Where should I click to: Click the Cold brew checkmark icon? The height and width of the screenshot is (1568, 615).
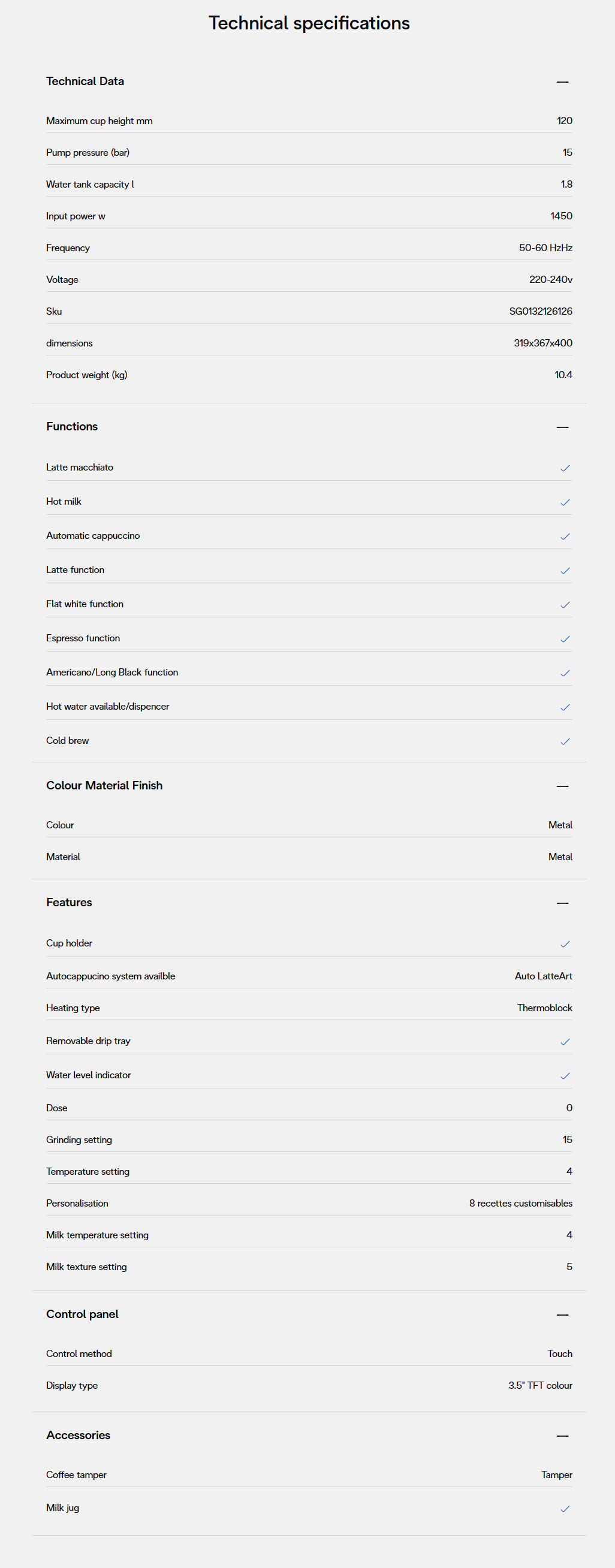tap(565, 741)
